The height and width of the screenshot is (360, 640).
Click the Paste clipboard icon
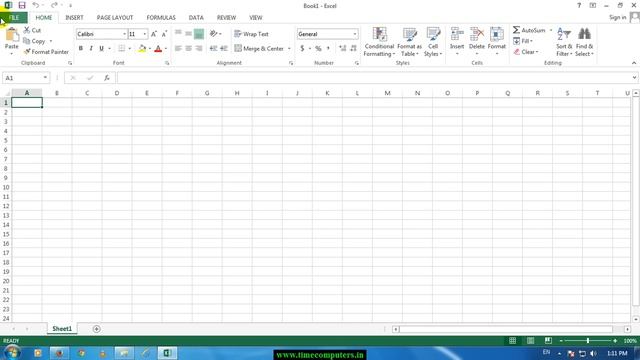pos(12,35)
